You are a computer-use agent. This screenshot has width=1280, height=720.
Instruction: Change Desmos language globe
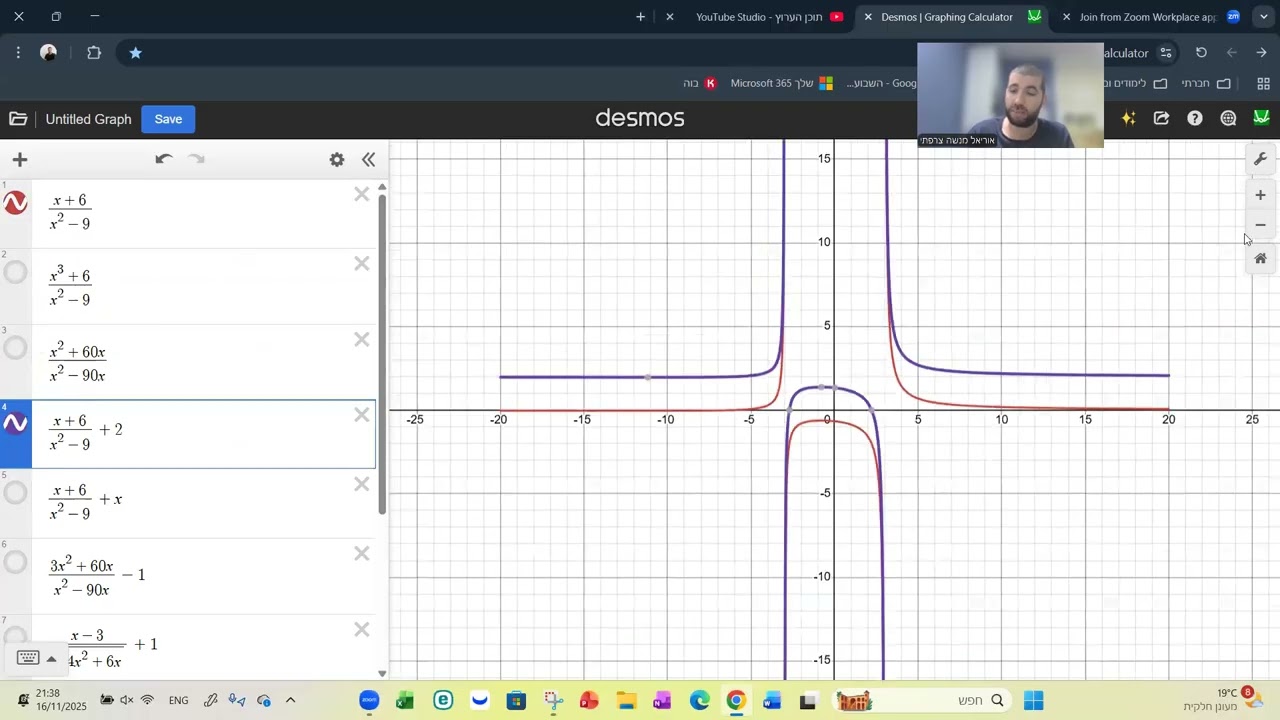1228,118
